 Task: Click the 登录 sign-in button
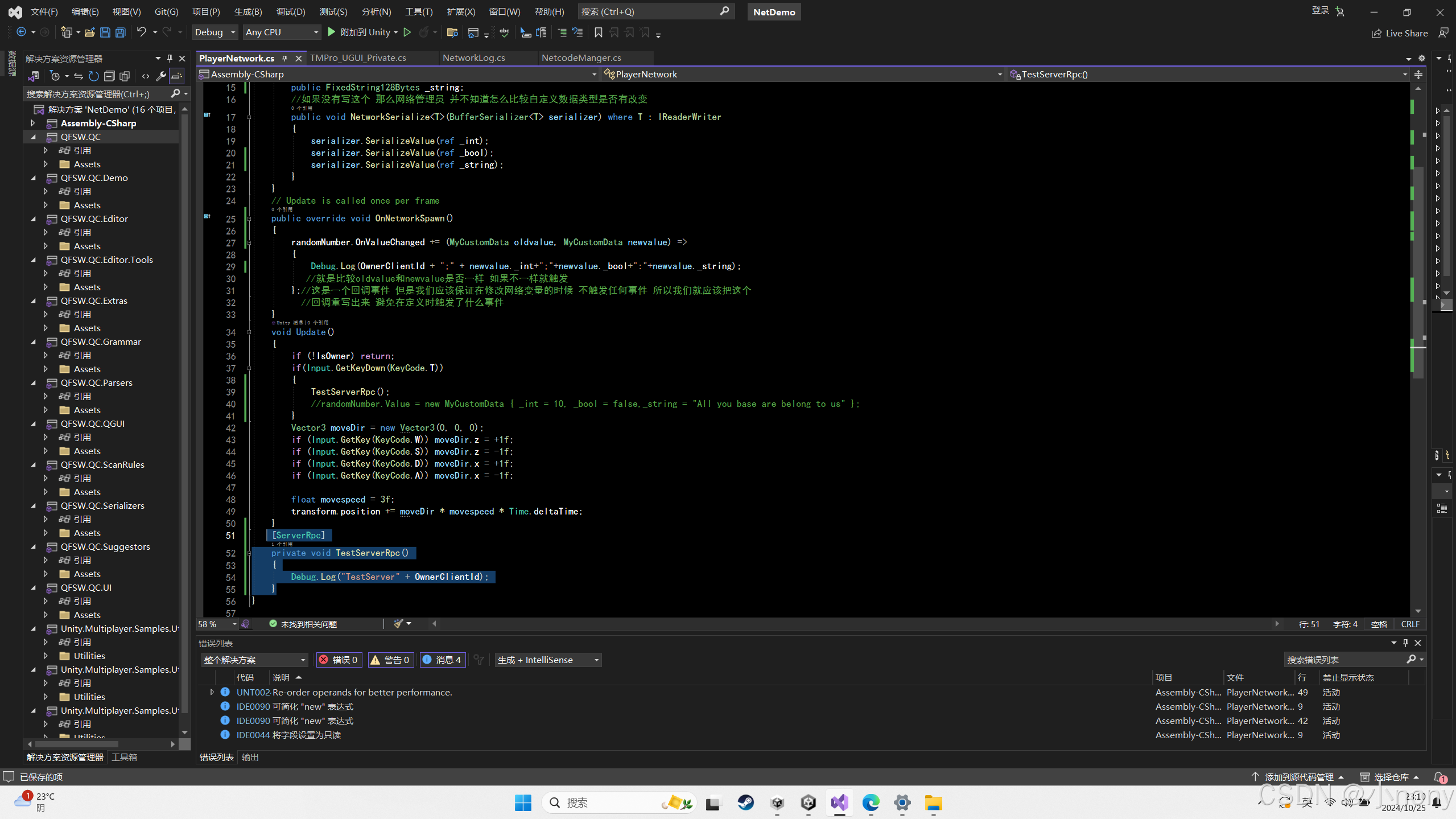[1321, 11]
